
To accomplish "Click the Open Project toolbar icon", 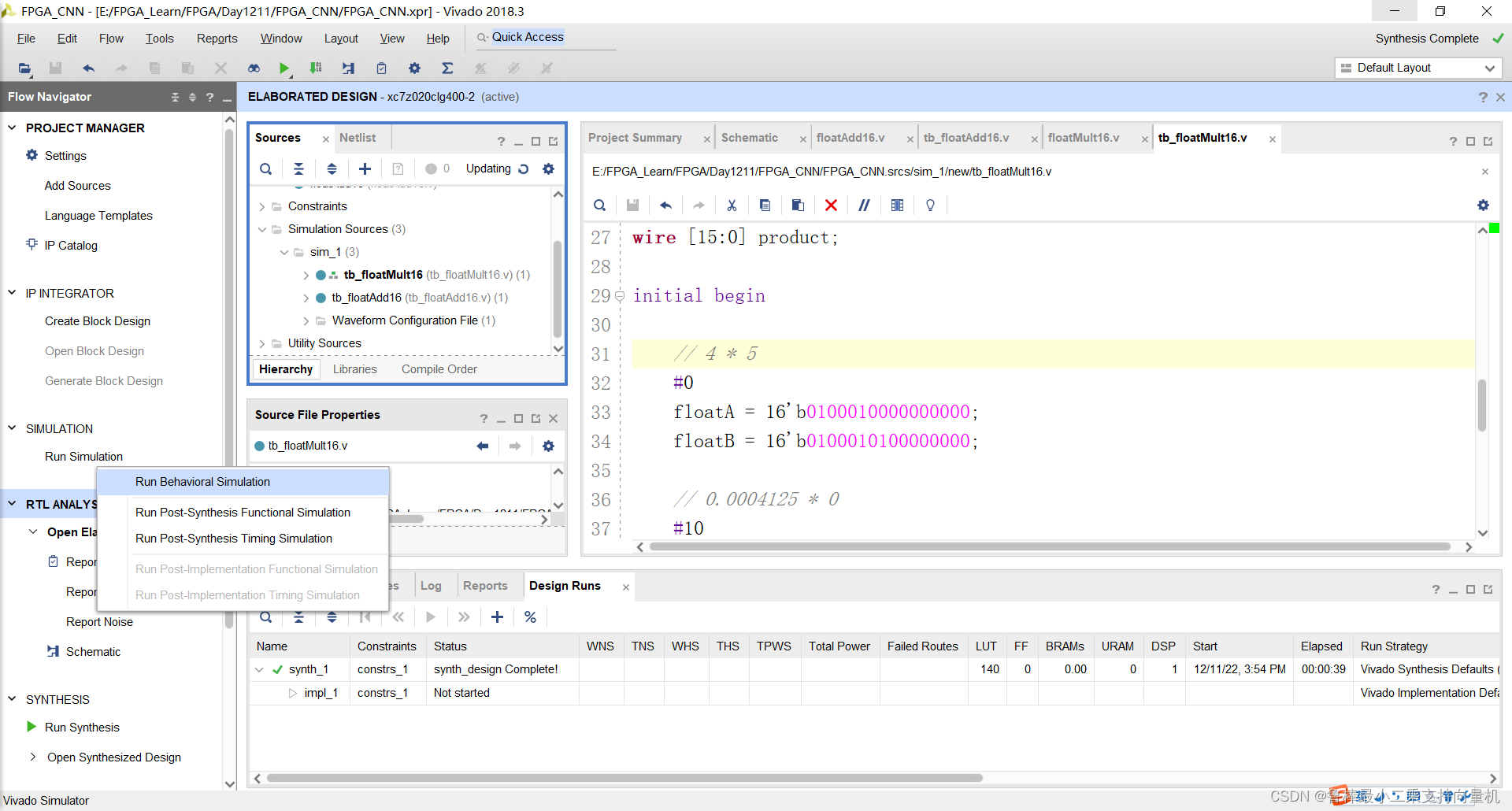I will [x=24, y=69].
